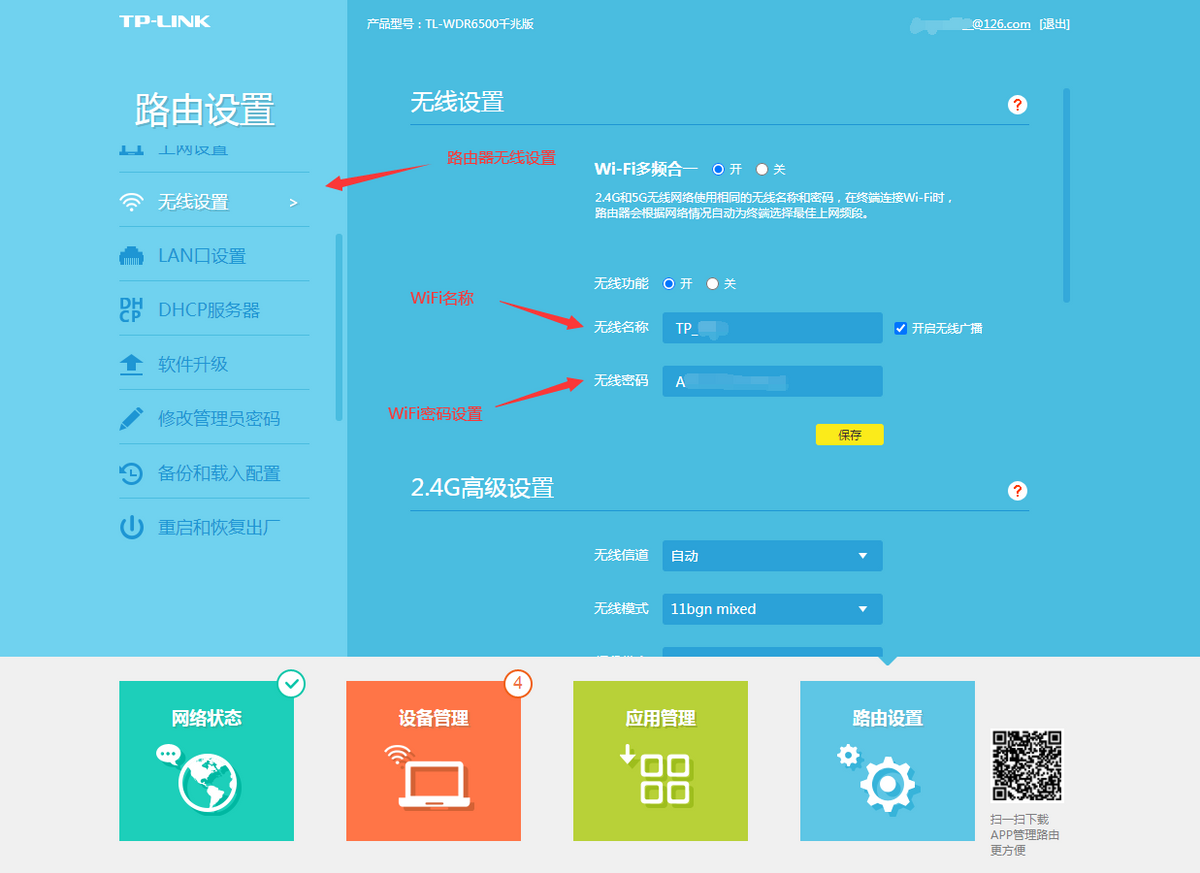Click the power icon for 重启和恢复出厂
Image resolution: width=1200 pixels, height=873 pixels.
tap(131, 527)
